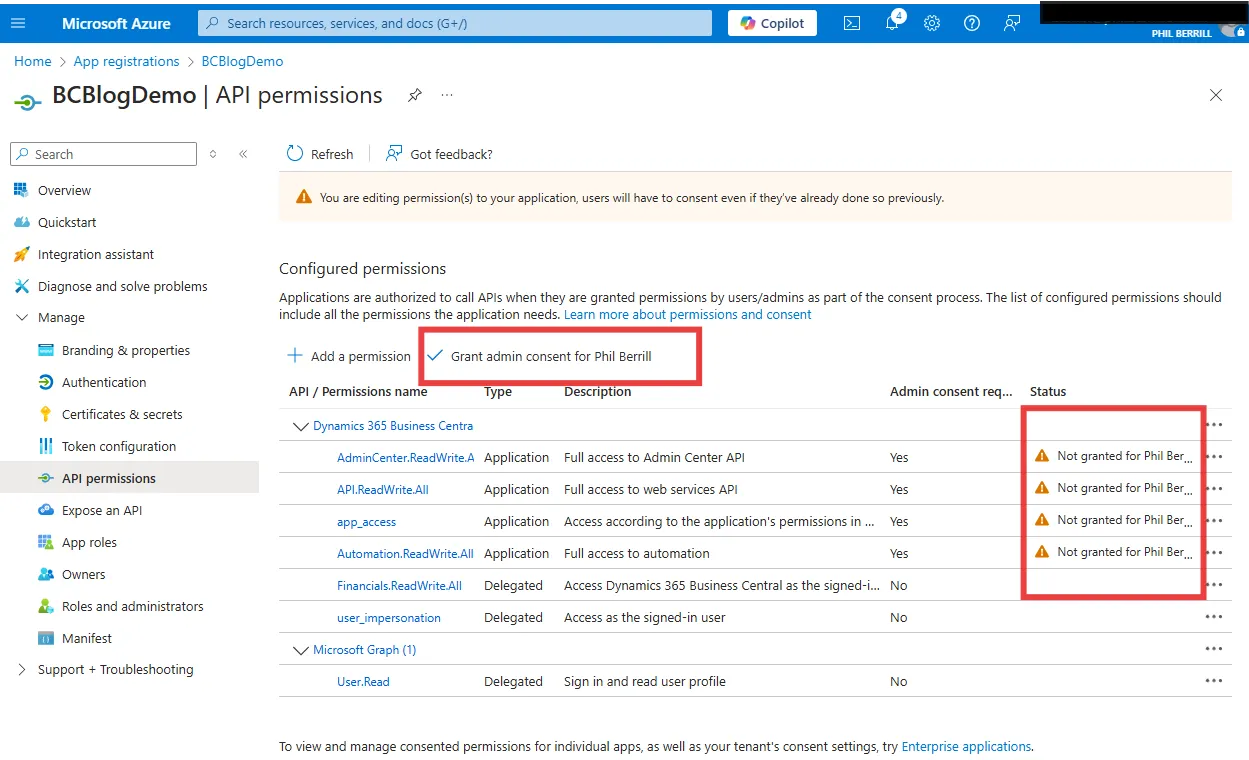Open the app_access permission
The height and width of the screenshot is (760, 1249).
click(x=366, y=522)
